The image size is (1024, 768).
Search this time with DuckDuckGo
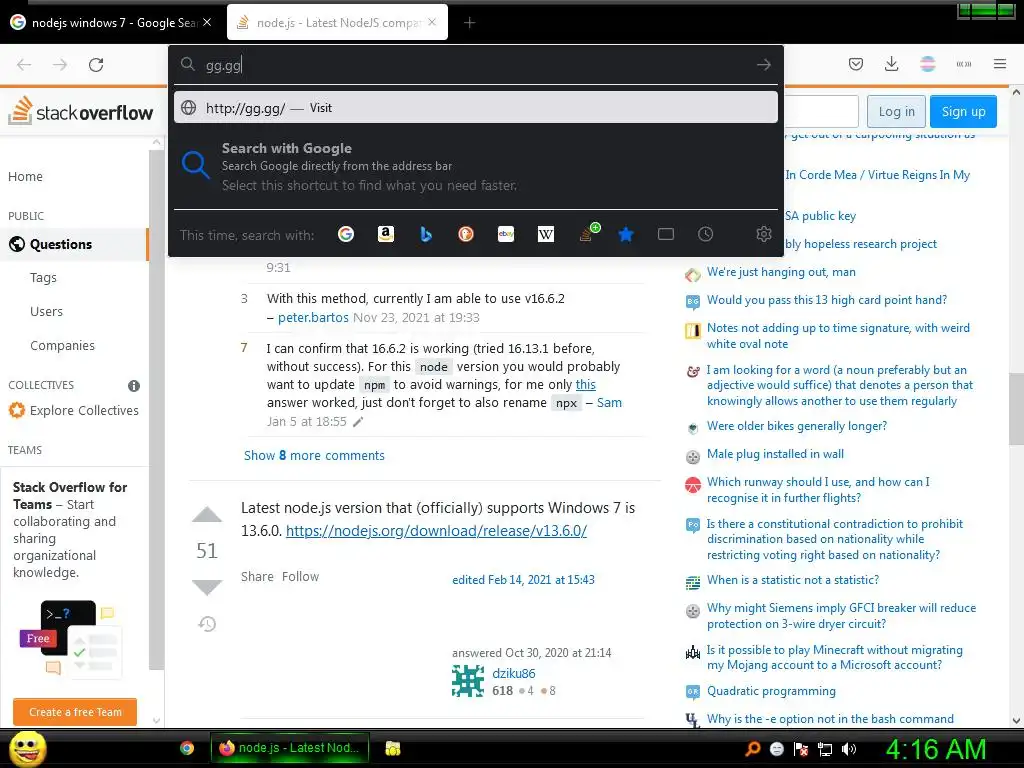466,234
